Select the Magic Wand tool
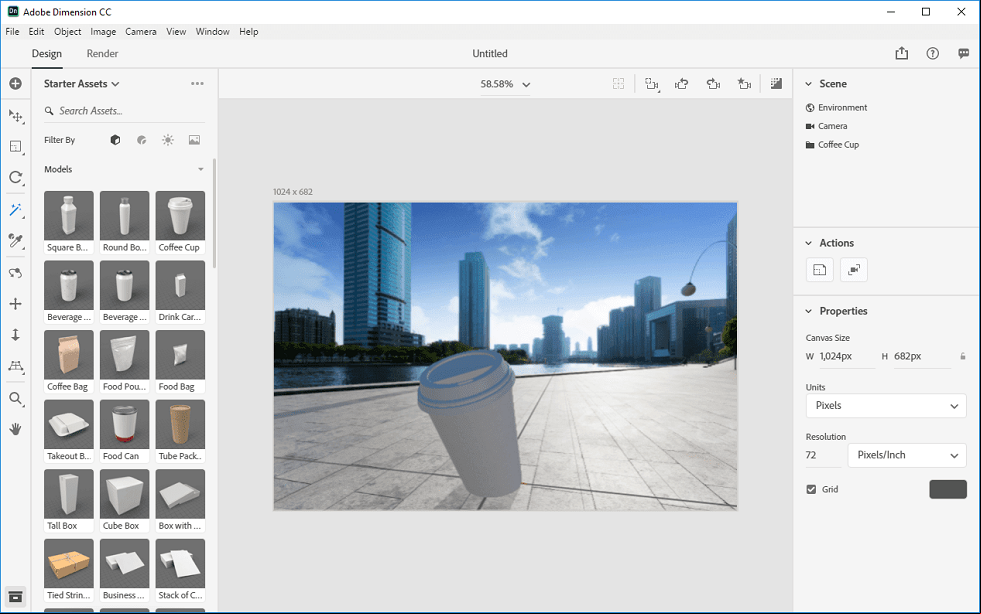The width and height of the screenshot is (981, 614). pyautogui.click(x=16, y=210)
